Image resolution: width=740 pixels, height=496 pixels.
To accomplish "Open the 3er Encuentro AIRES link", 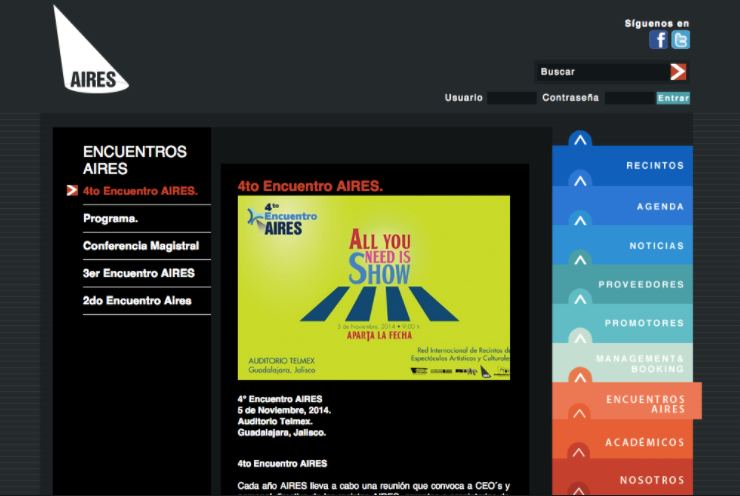I will click(x=139, y=273).
